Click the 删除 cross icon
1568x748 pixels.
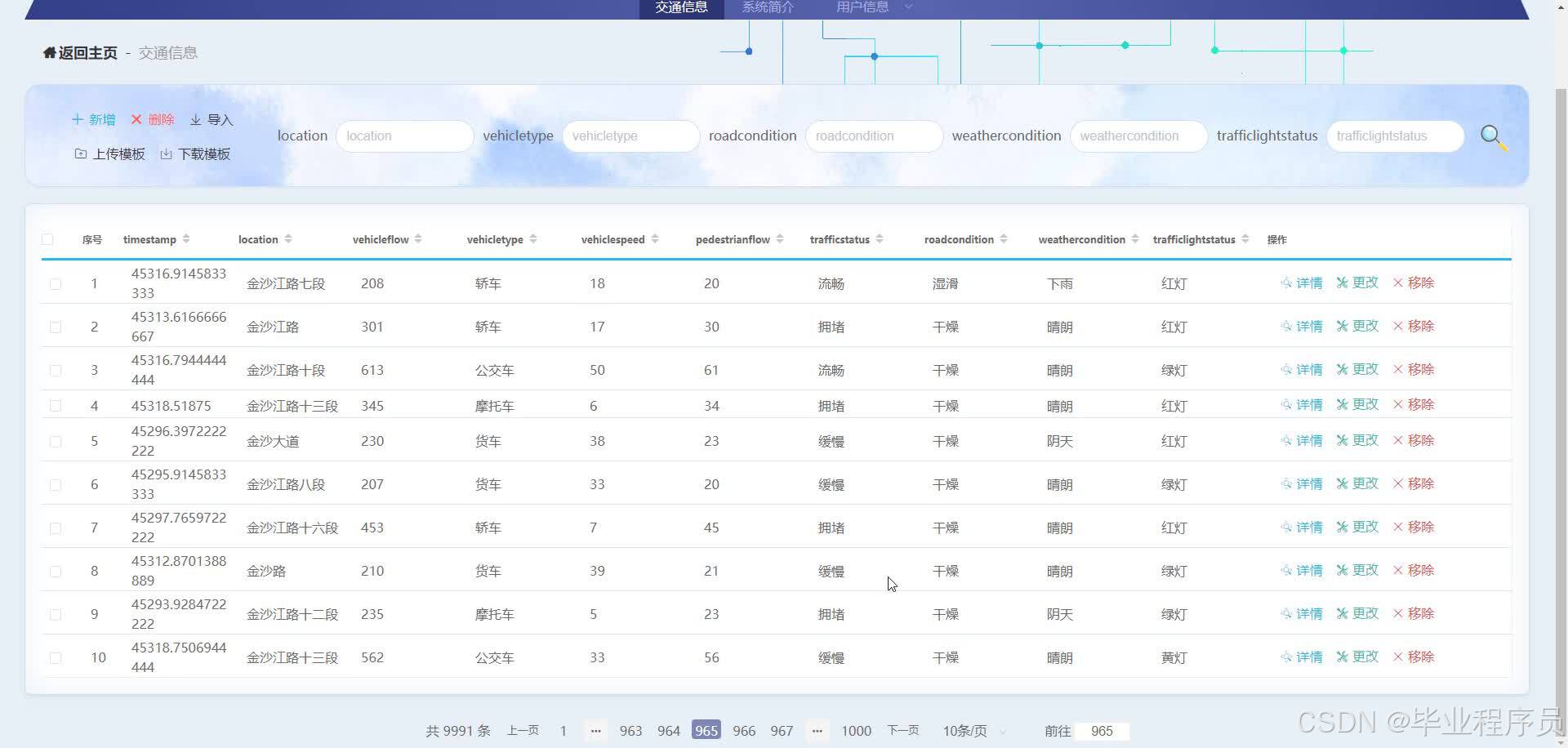pyautogui.click(x=136, y=119)
